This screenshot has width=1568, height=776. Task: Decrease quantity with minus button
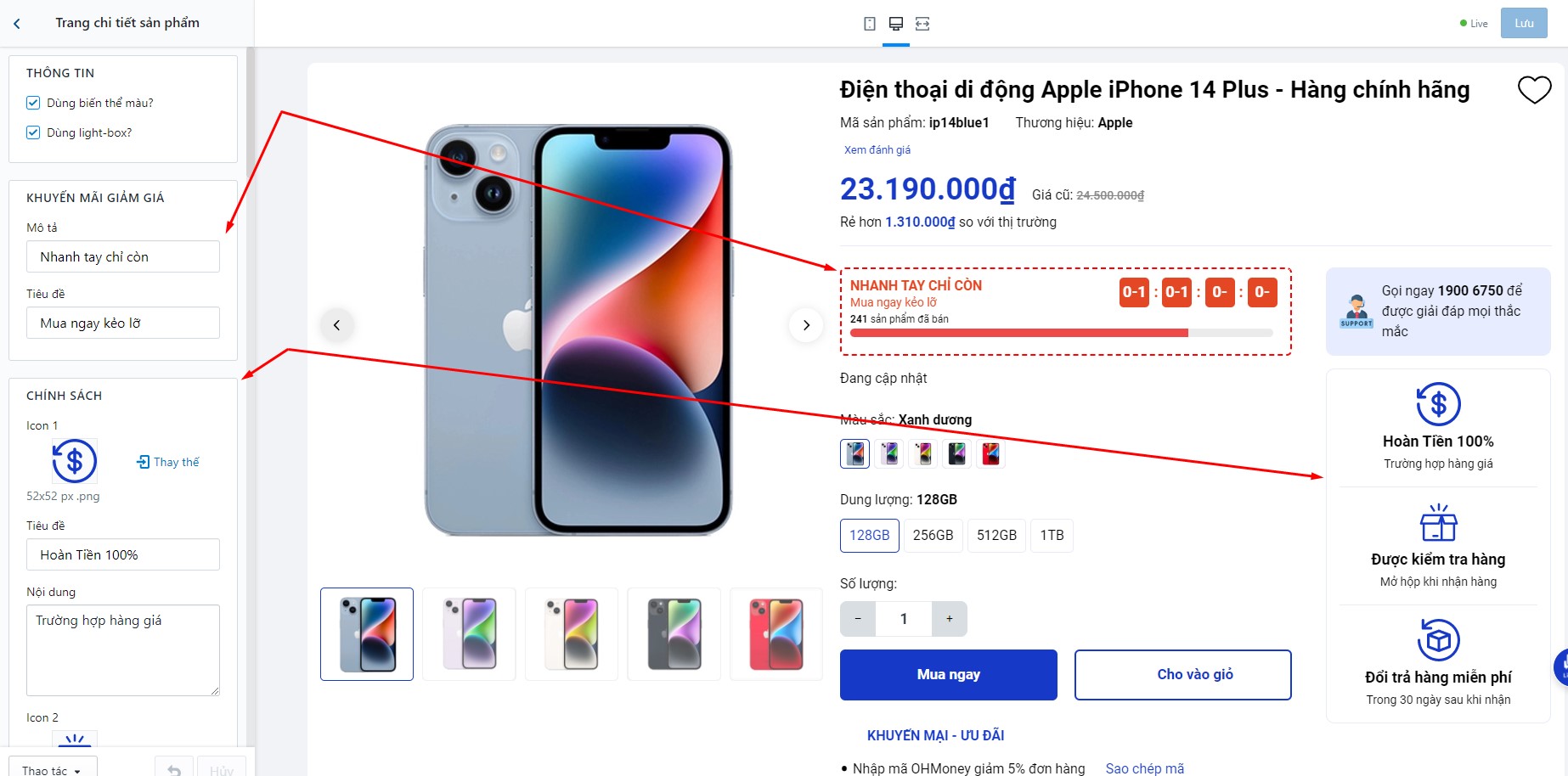(858, 619)
